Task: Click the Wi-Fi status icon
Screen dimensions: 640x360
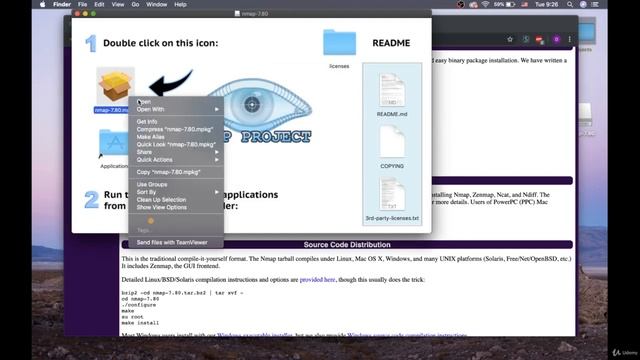Action: pyautogui.click(x=485, y=4)
